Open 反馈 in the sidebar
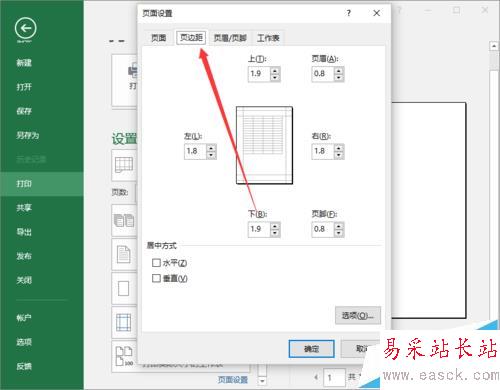The image size is (500, 390). [24, 366]
